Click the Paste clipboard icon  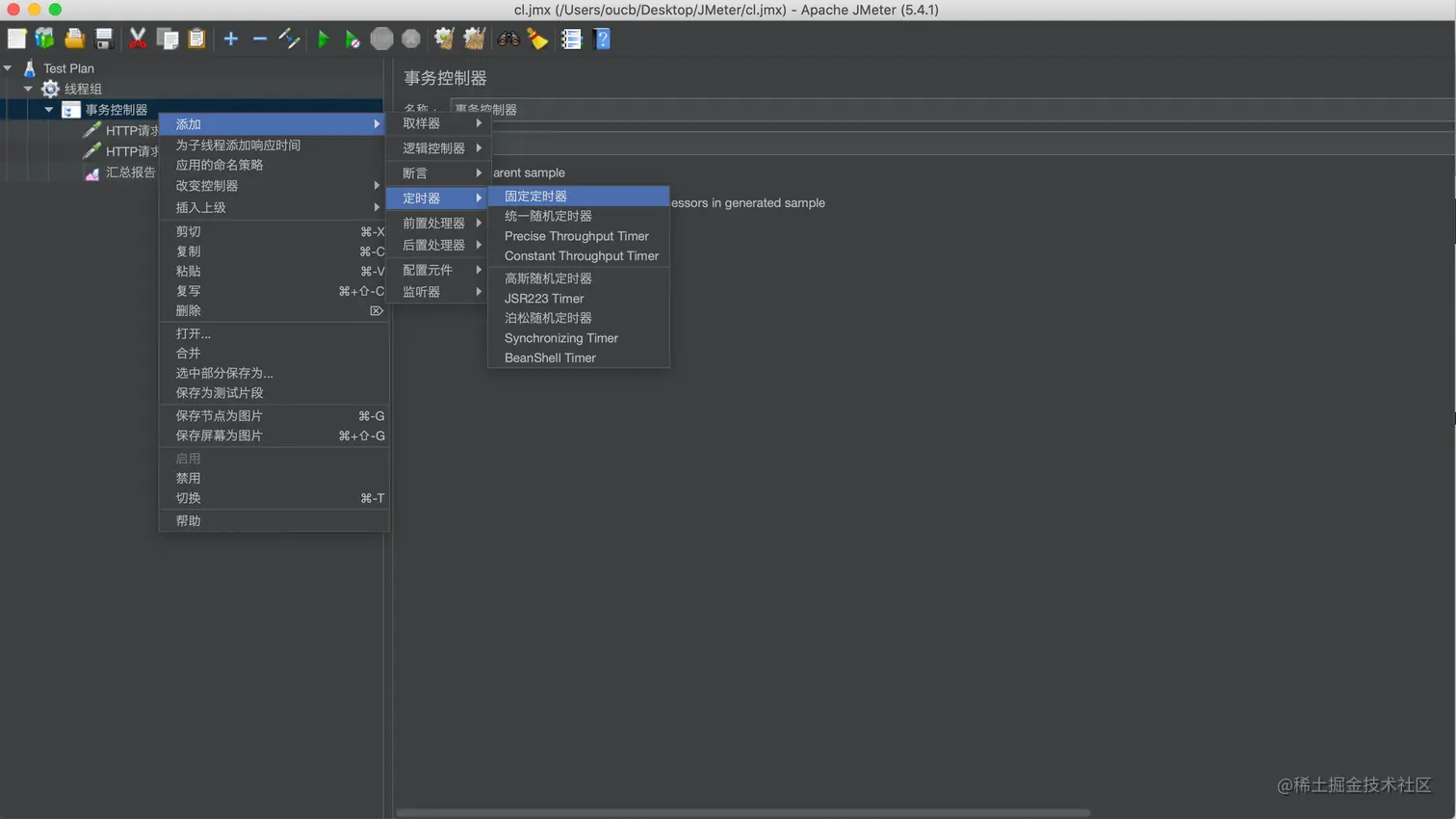(x=196, y=39)
